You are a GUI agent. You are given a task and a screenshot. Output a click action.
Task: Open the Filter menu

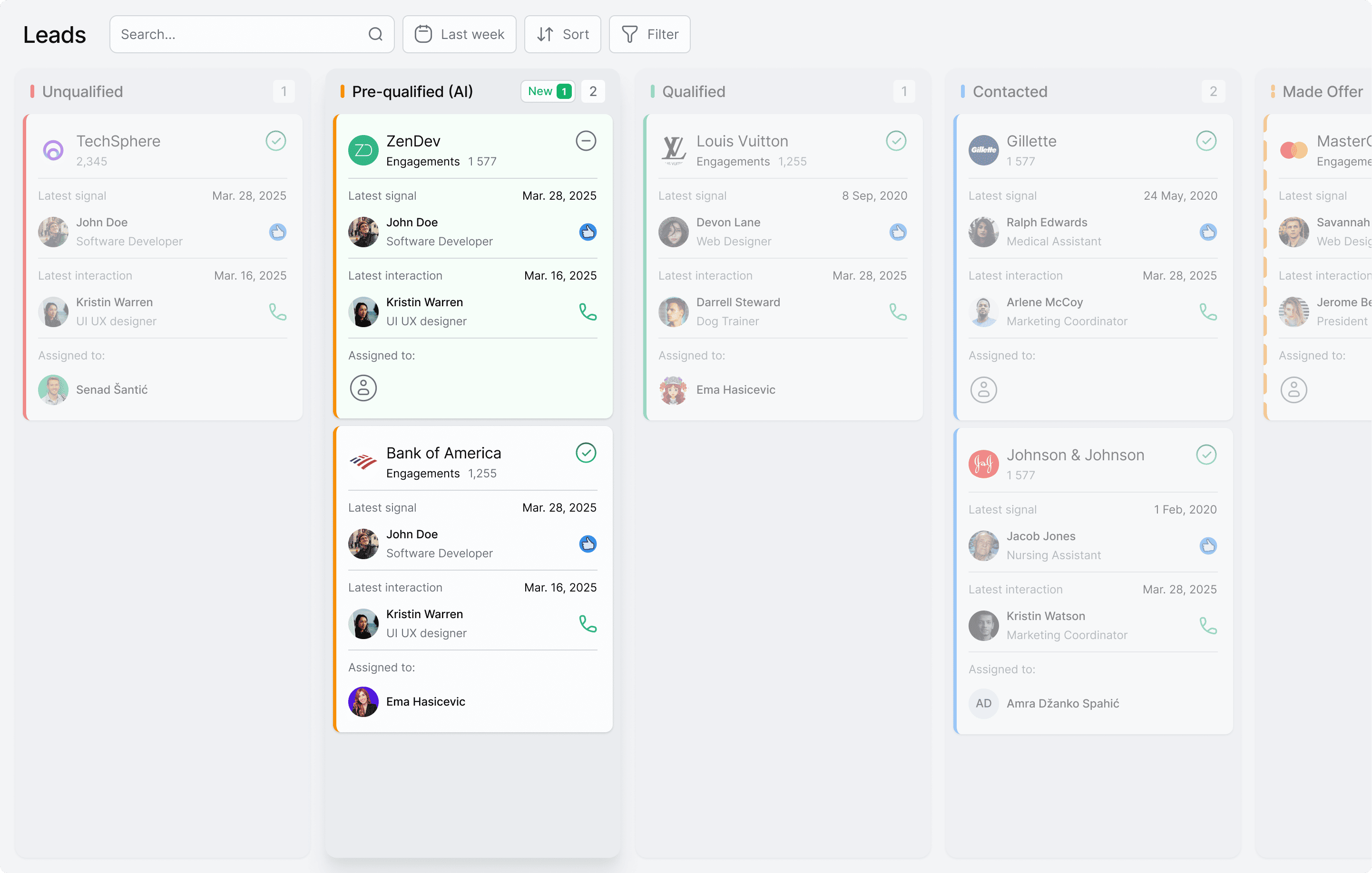[649, 34]
